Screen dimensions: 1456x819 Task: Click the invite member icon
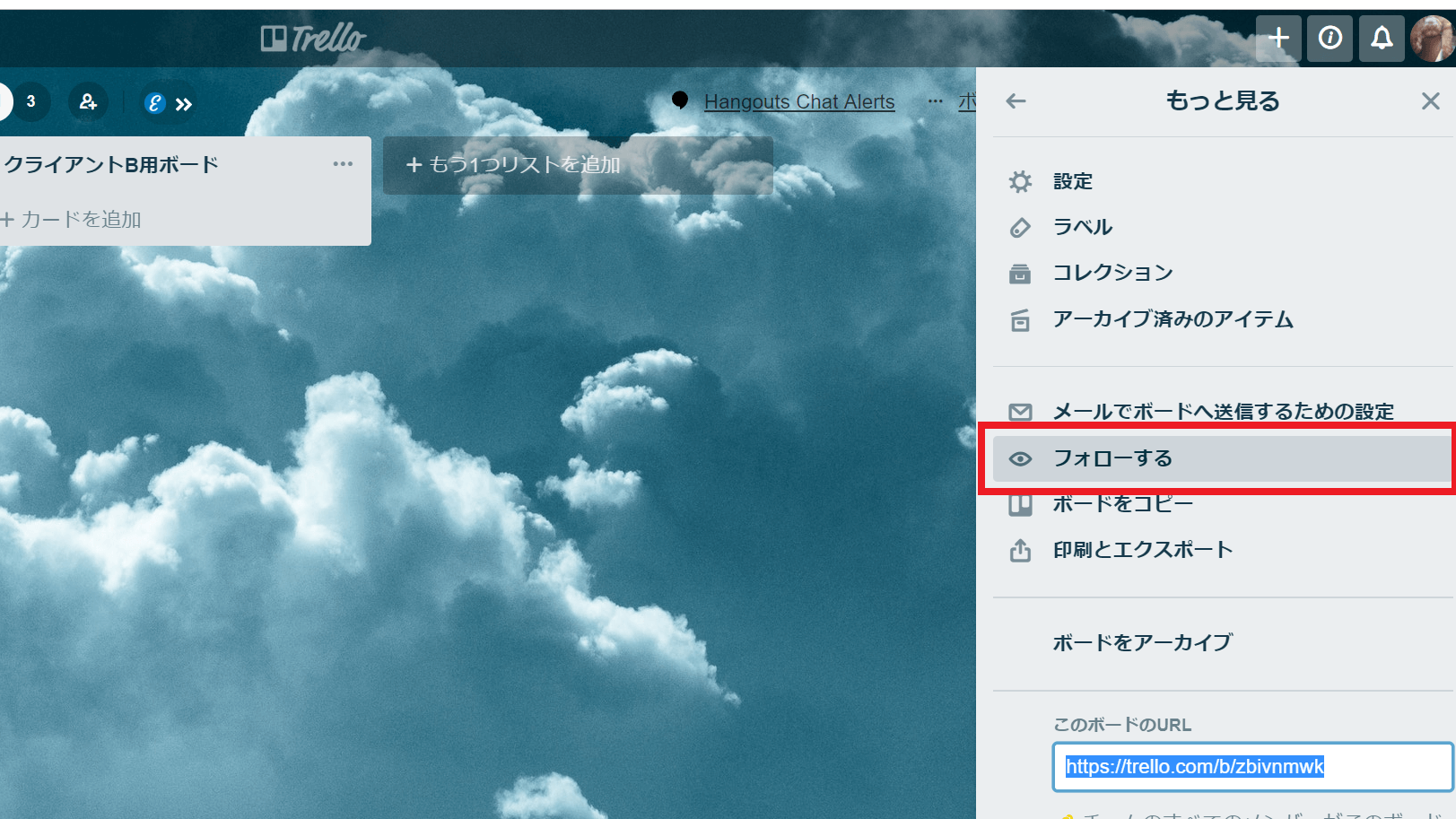[88, 102]
